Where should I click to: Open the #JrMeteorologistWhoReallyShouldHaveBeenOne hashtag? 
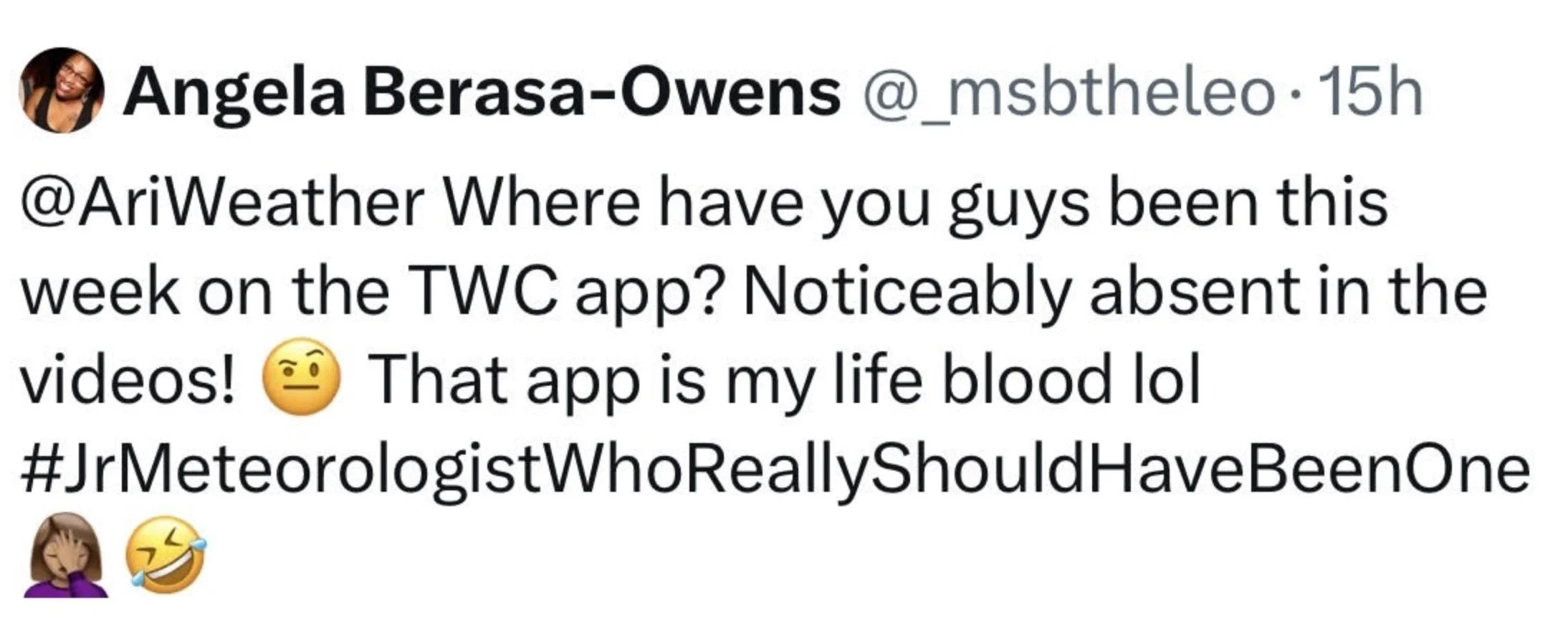pos(775,471)
